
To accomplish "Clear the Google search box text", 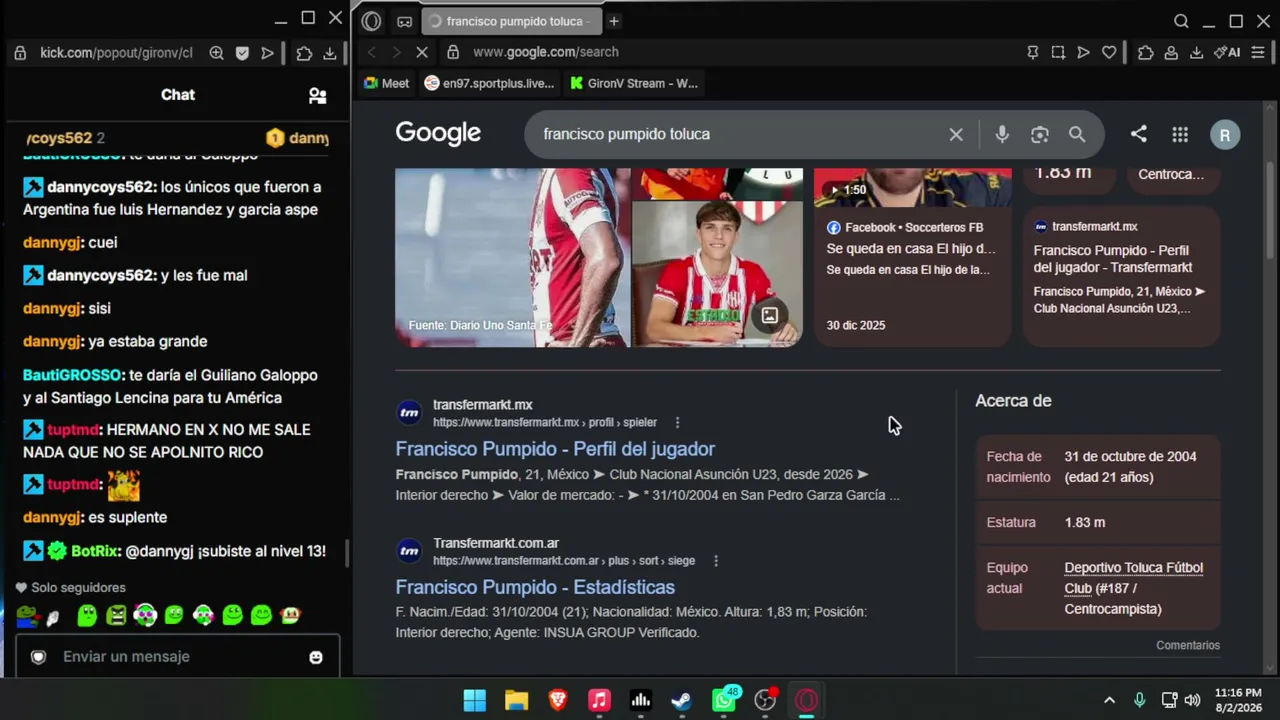I will click(x=956, y=134).
